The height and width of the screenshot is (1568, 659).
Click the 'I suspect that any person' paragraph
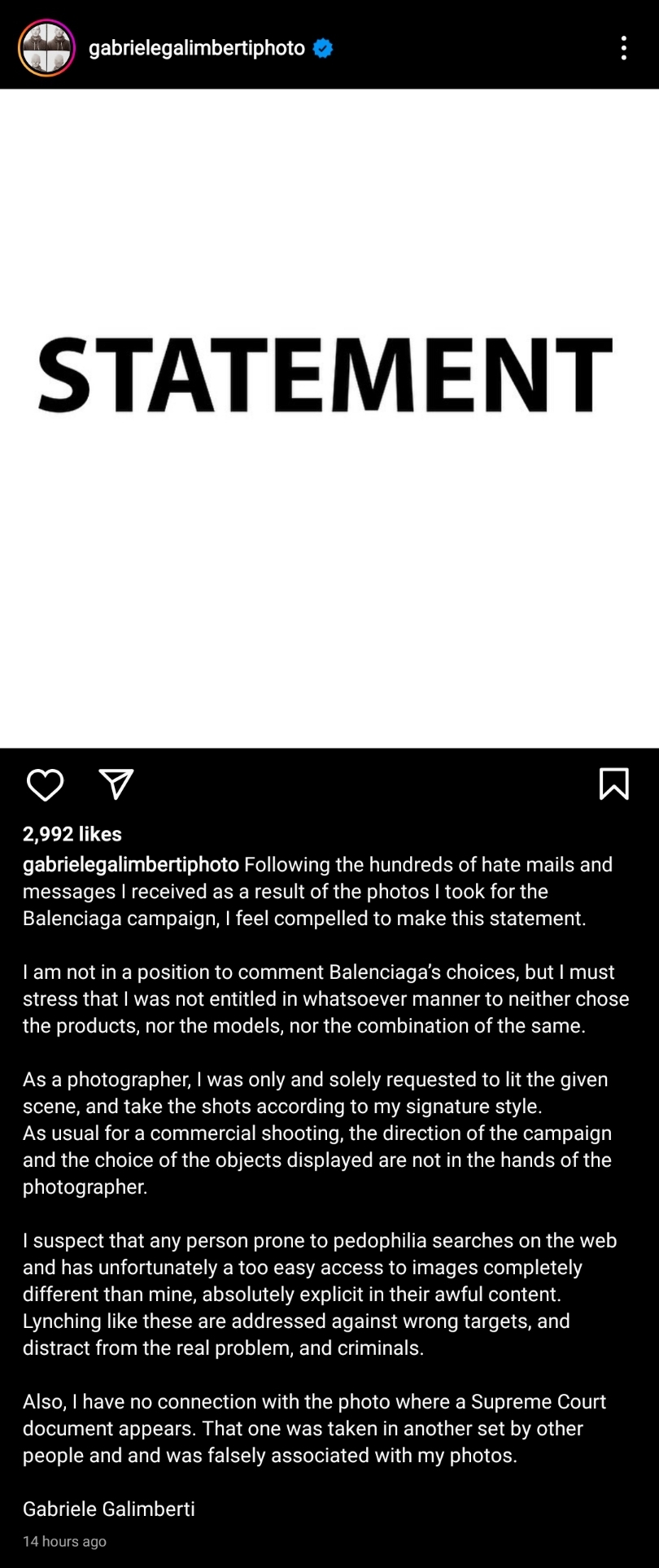pos(320,1267)
